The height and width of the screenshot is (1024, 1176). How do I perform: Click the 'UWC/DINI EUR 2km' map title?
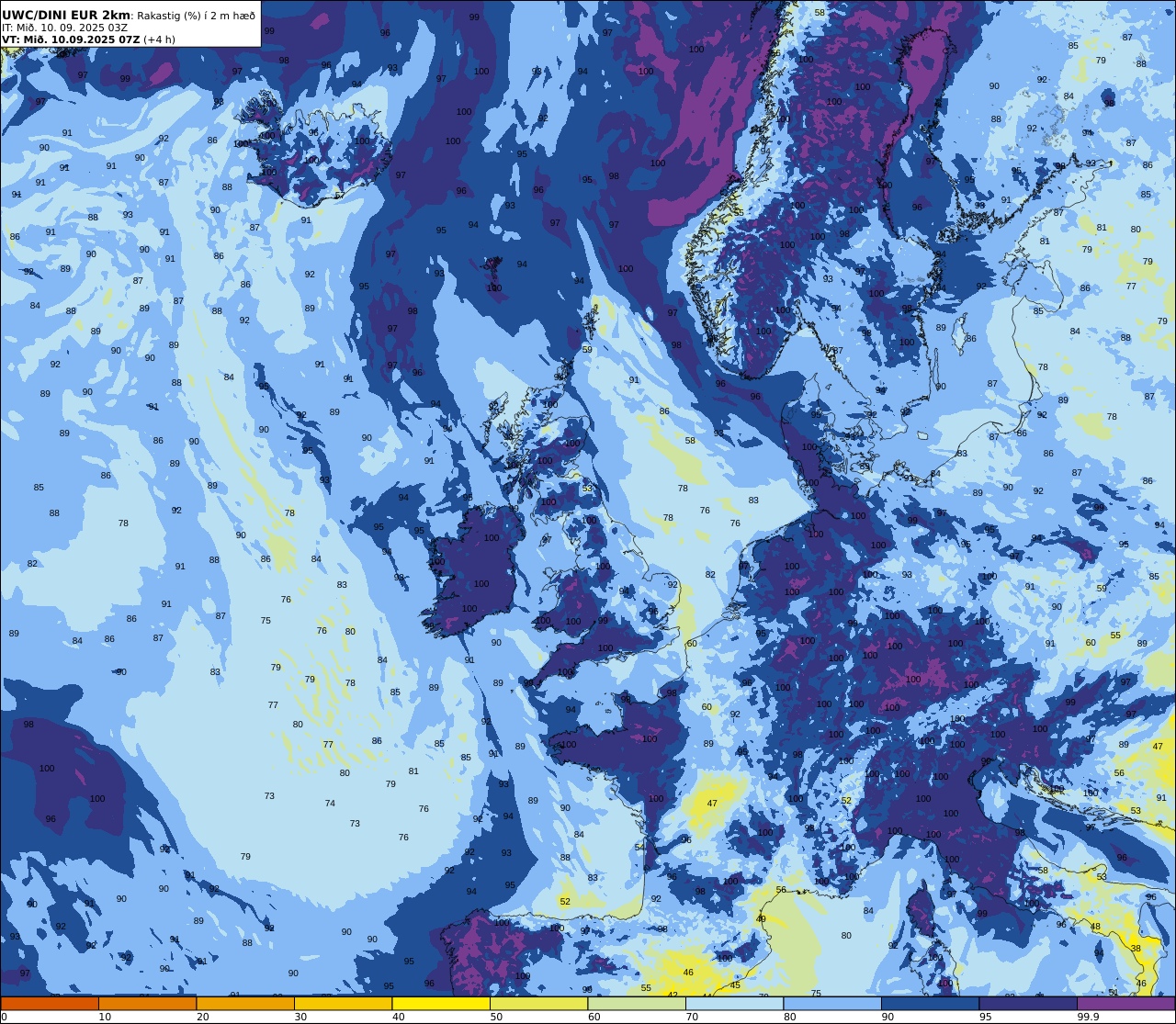click(66, 15)
